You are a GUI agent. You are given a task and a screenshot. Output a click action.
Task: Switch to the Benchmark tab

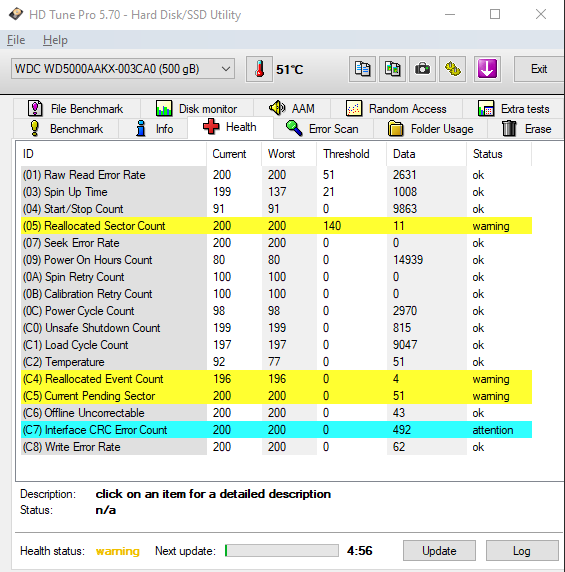tap(66, 129)
